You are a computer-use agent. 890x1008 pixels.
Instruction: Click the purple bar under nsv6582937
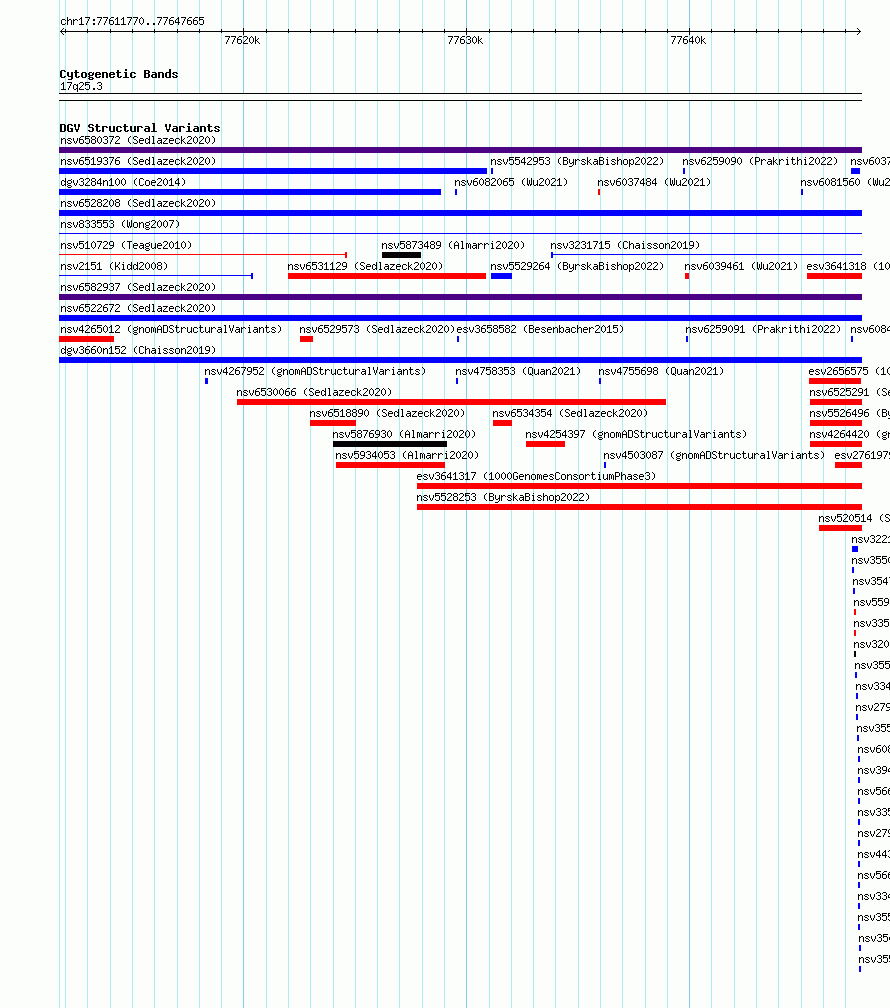click(x=460, y=298)
